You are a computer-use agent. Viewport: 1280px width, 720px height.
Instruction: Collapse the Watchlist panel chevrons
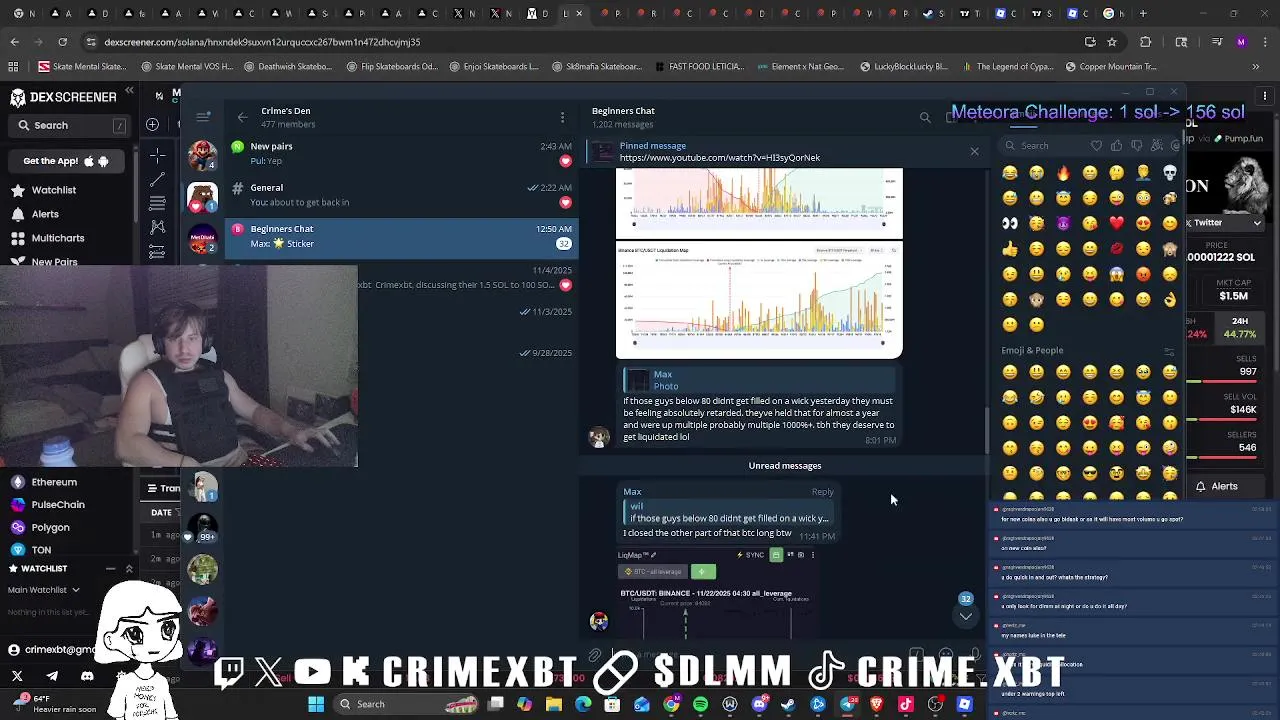coord(129,569)
